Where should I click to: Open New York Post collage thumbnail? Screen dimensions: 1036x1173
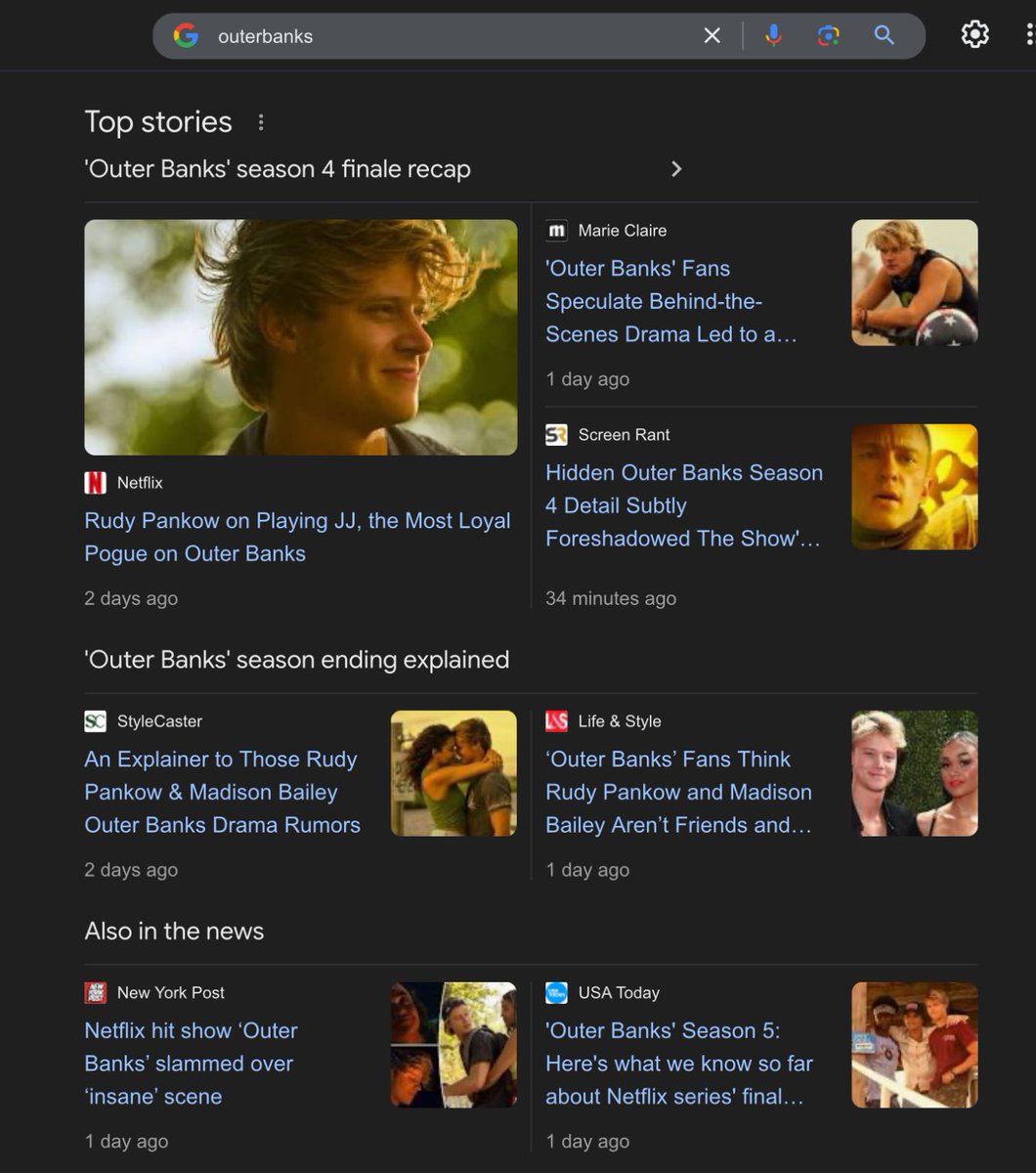point(453,1045)
